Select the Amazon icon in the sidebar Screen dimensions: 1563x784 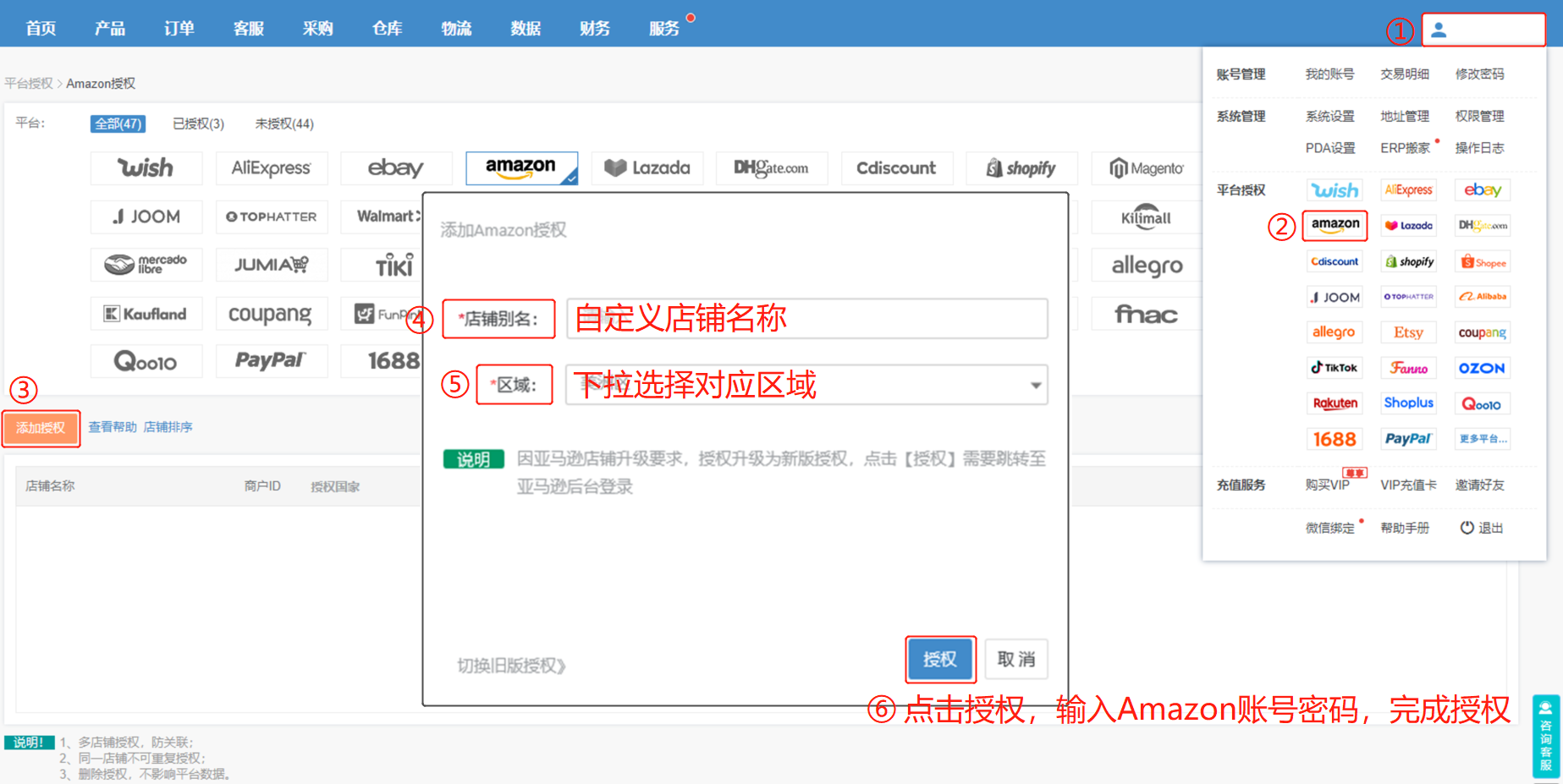click(x=1335, y=226)
